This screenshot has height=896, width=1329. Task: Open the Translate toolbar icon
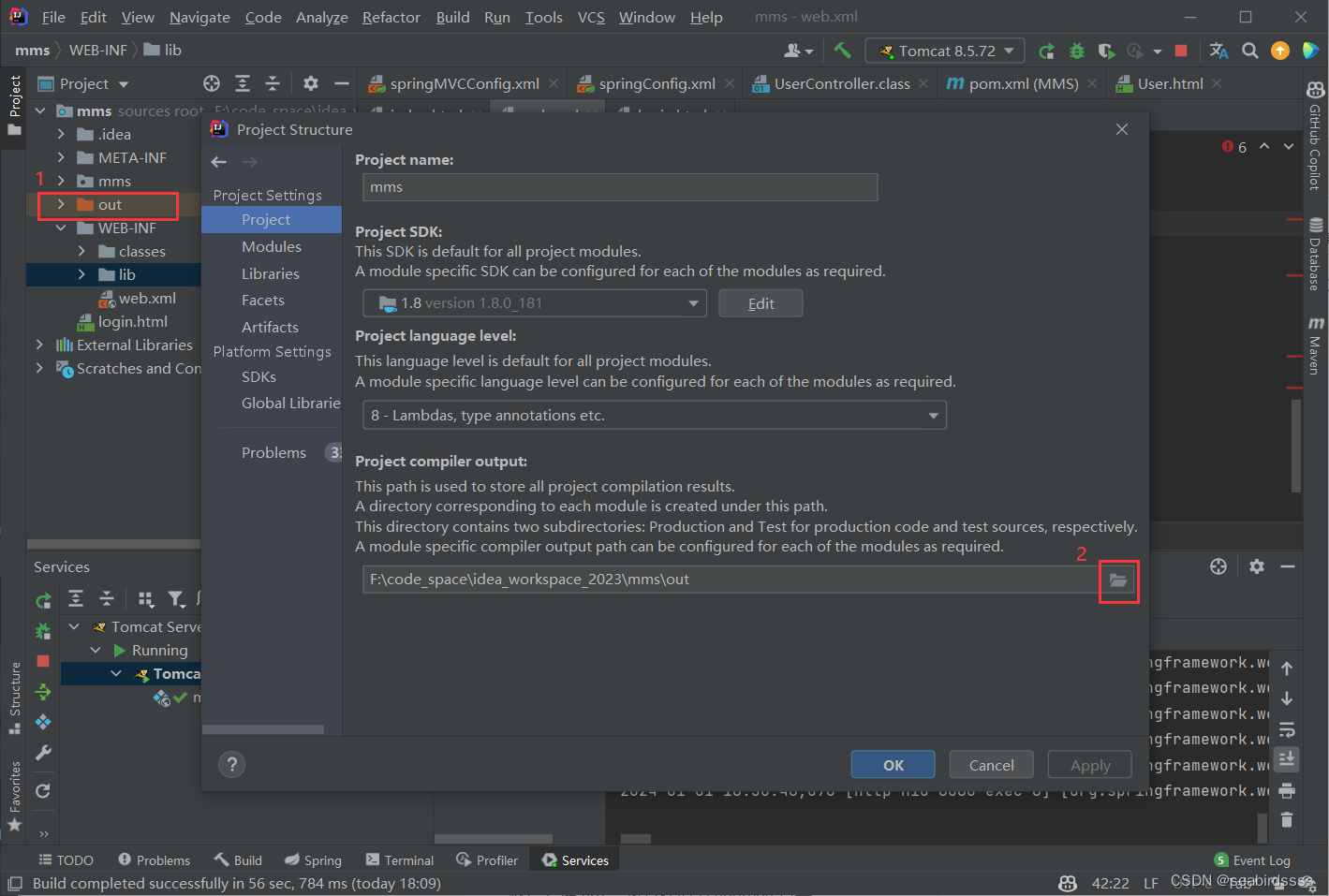(x=1218, y=51)
